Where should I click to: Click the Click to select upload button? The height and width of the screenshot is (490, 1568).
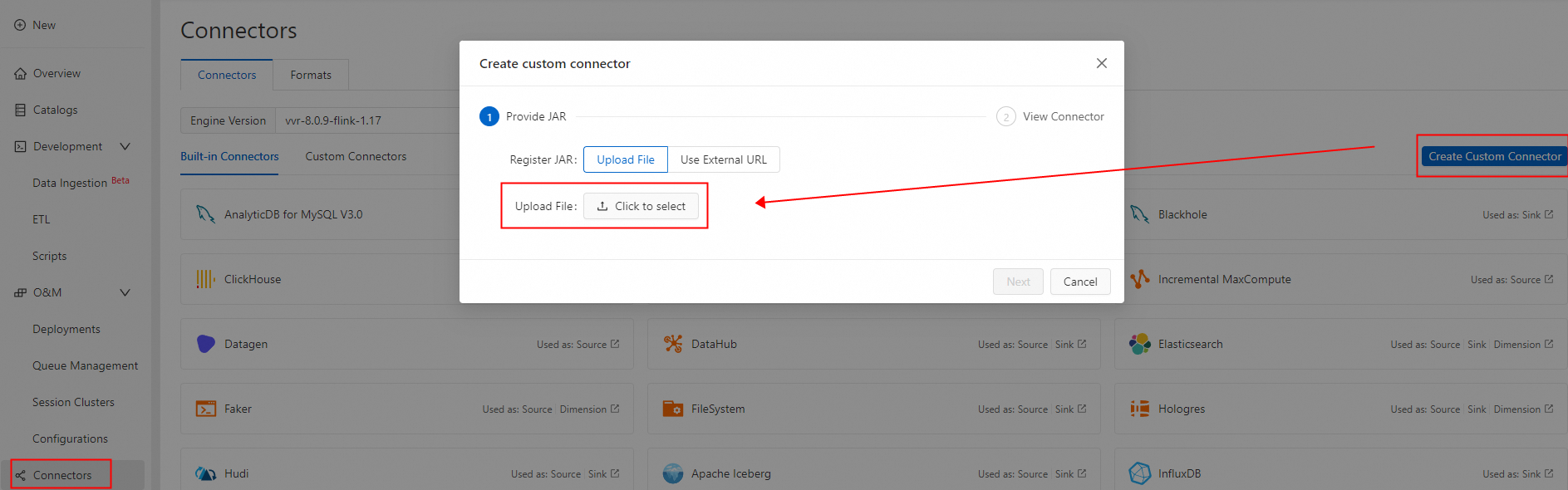[641, 206]
